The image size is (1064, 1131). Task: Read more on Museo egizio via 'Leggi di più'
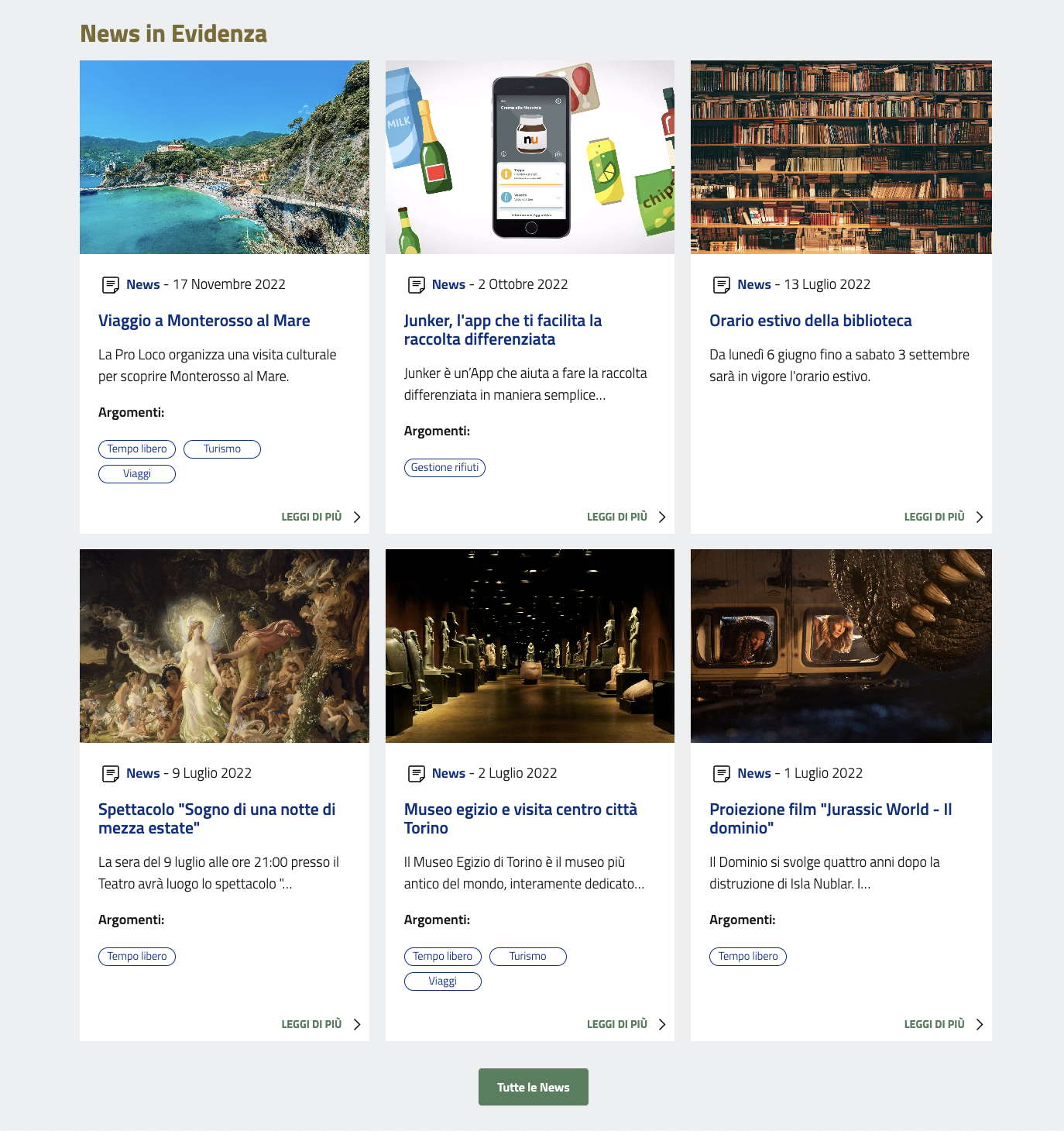617,1025
